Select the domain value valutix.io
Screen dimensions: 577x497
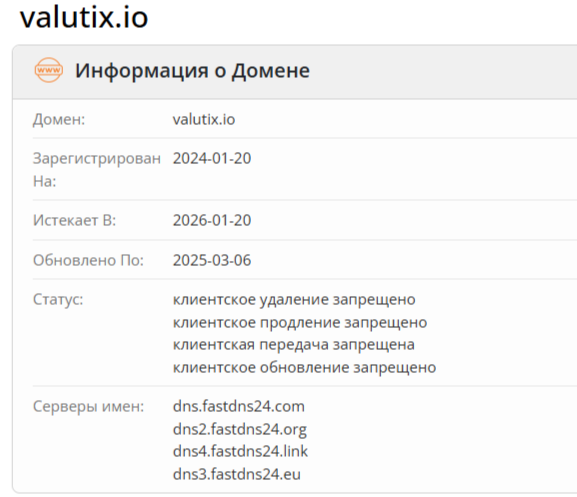pos(204,120)
